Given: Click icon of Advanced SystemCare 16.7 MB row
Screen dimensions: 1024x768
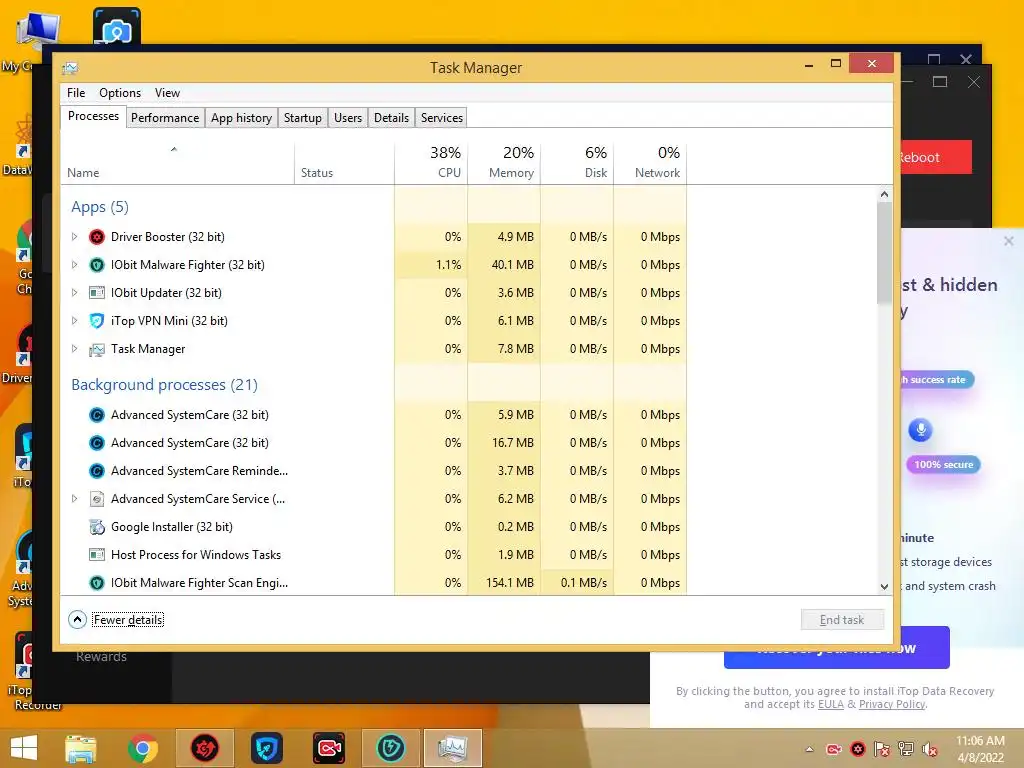Looking at the screenshot, I should pyautogui.click(x=97, y=443).
